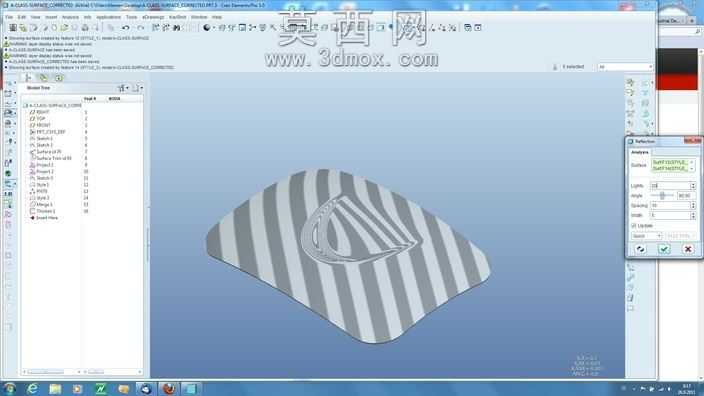Click the Undo arrow in the toolbar
The height and width of the screenshot is (396, 704).
pos(126,28)
